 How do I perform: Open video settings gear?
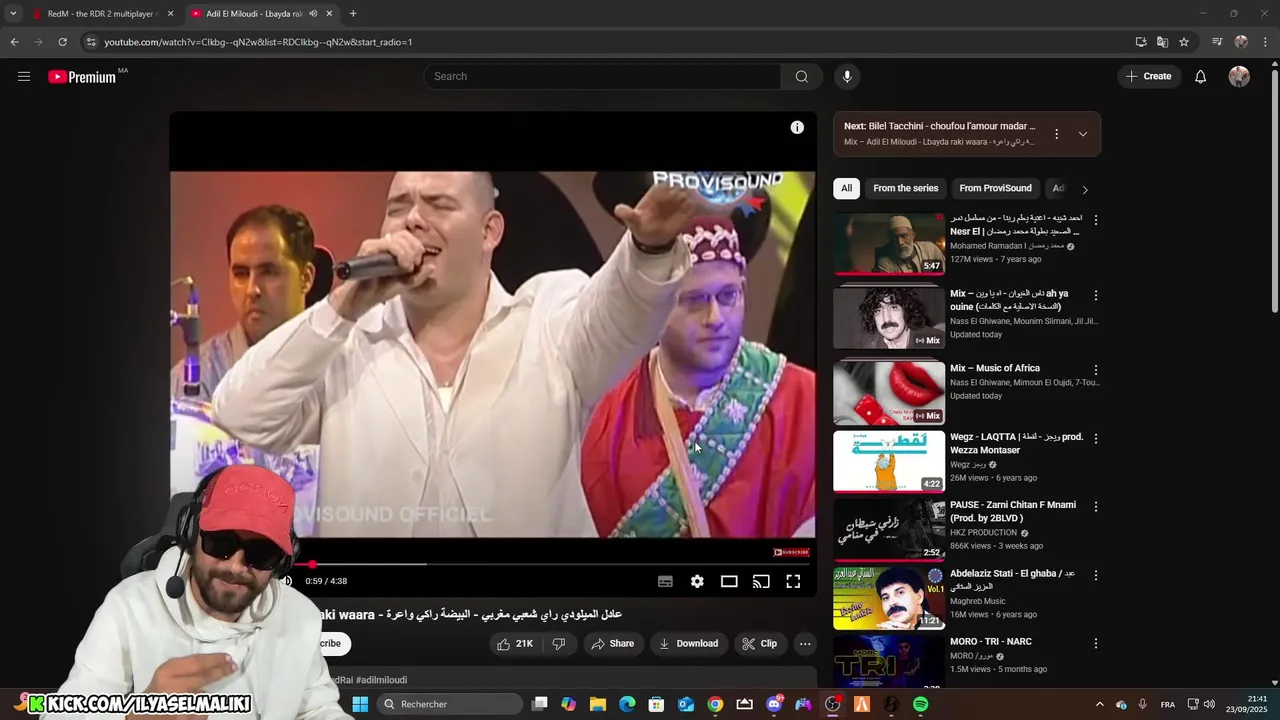click(x=697, y=581)
